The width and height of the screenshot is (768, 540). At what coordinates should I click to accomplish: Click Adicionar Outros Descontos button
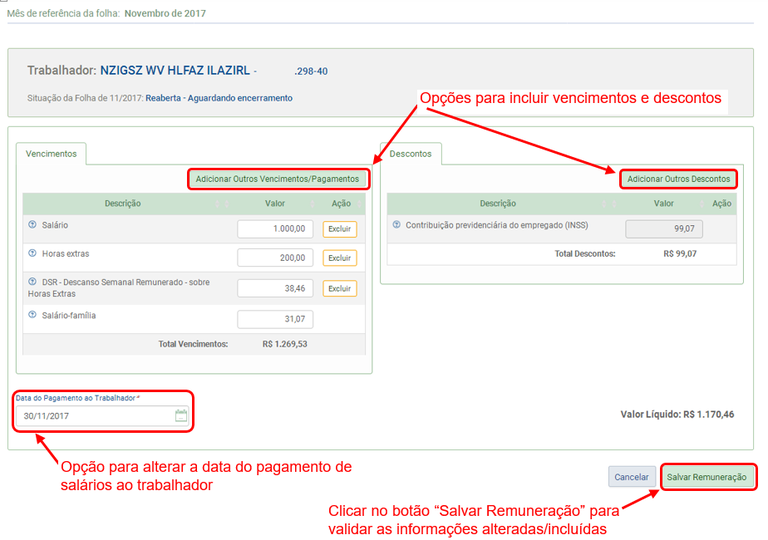(678, 179)
